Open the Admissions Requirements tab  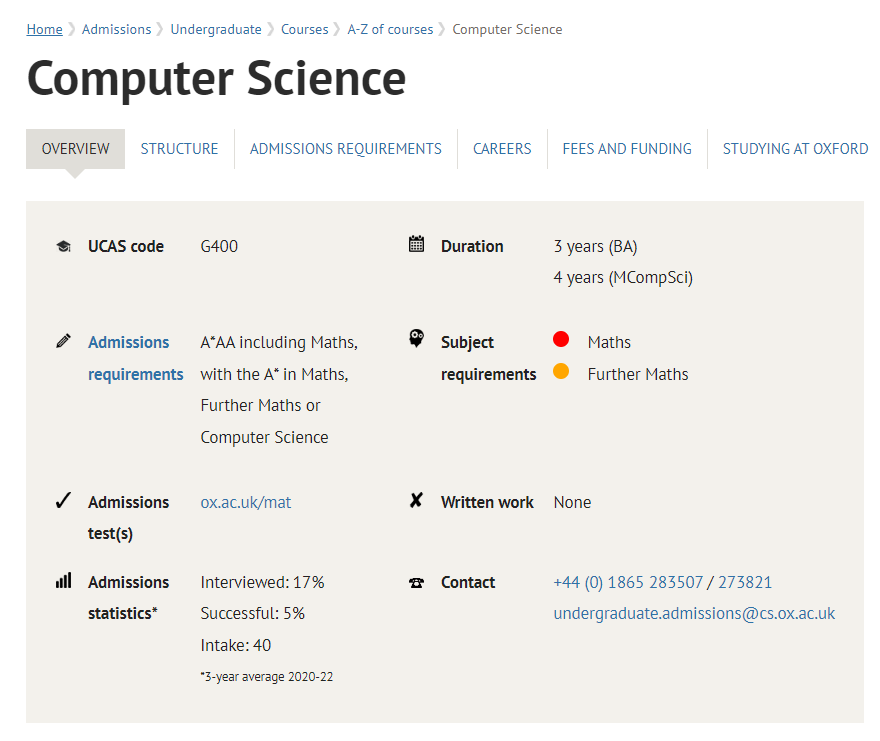pos(346,149)
